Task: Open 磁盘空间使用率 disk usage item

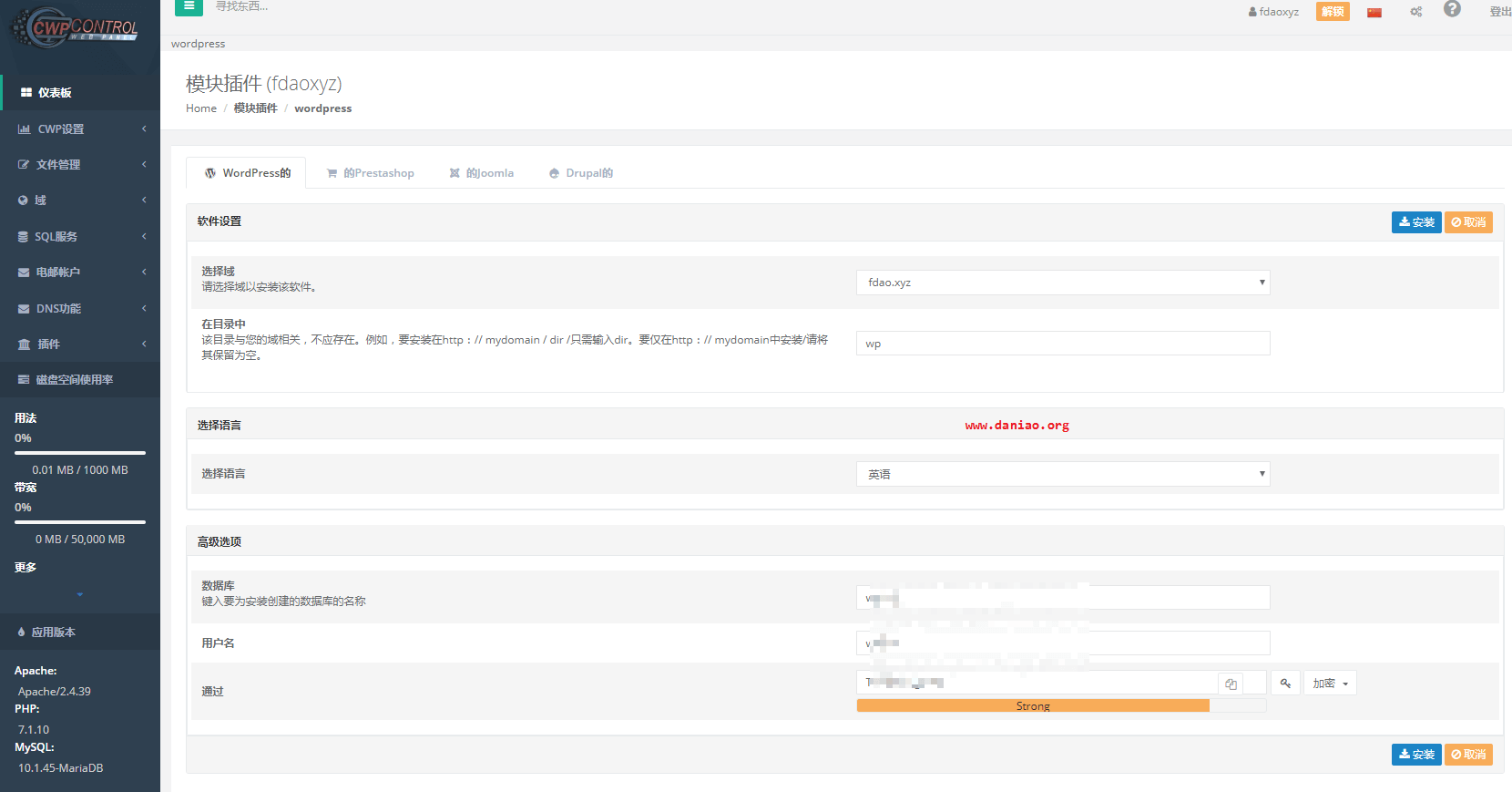Action: point(80,380)
